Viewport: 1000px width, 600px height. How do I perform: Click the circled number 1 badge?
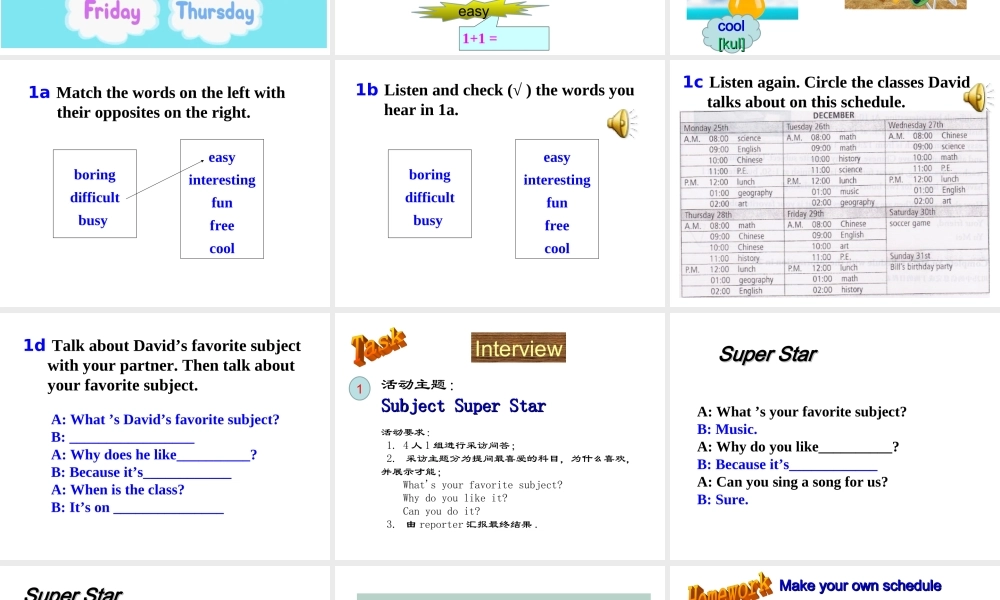[x=360, y=388]
